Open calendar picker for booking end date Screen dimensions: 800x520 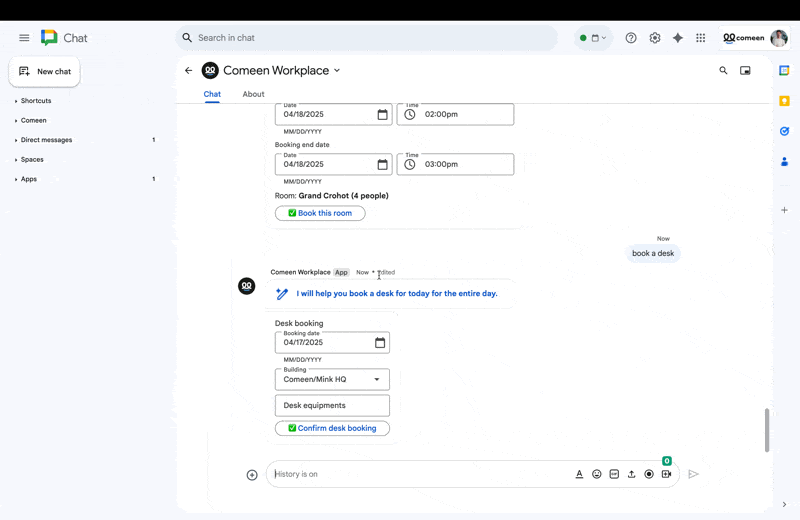(382, 164)
